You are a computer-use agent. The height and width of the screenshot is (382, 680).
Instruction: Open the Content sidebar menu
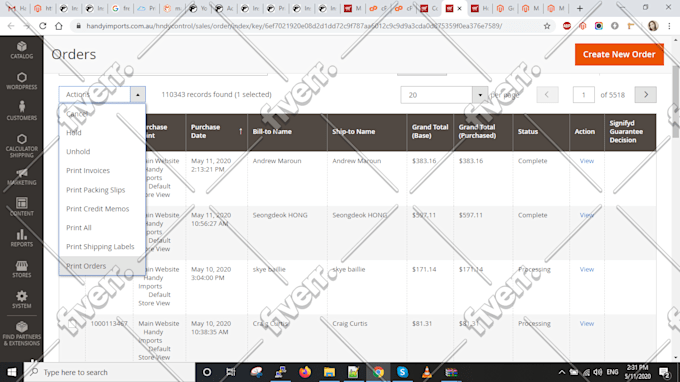[22, 207]
